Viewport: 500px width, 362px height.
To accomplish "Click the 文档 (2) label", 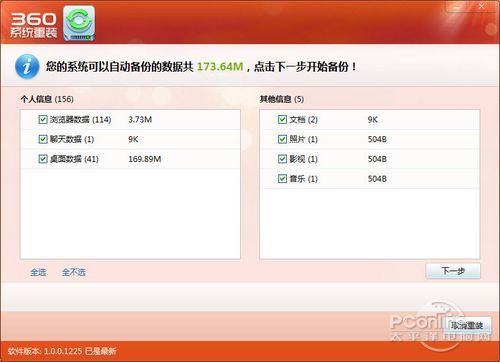I will pos(303,119).
